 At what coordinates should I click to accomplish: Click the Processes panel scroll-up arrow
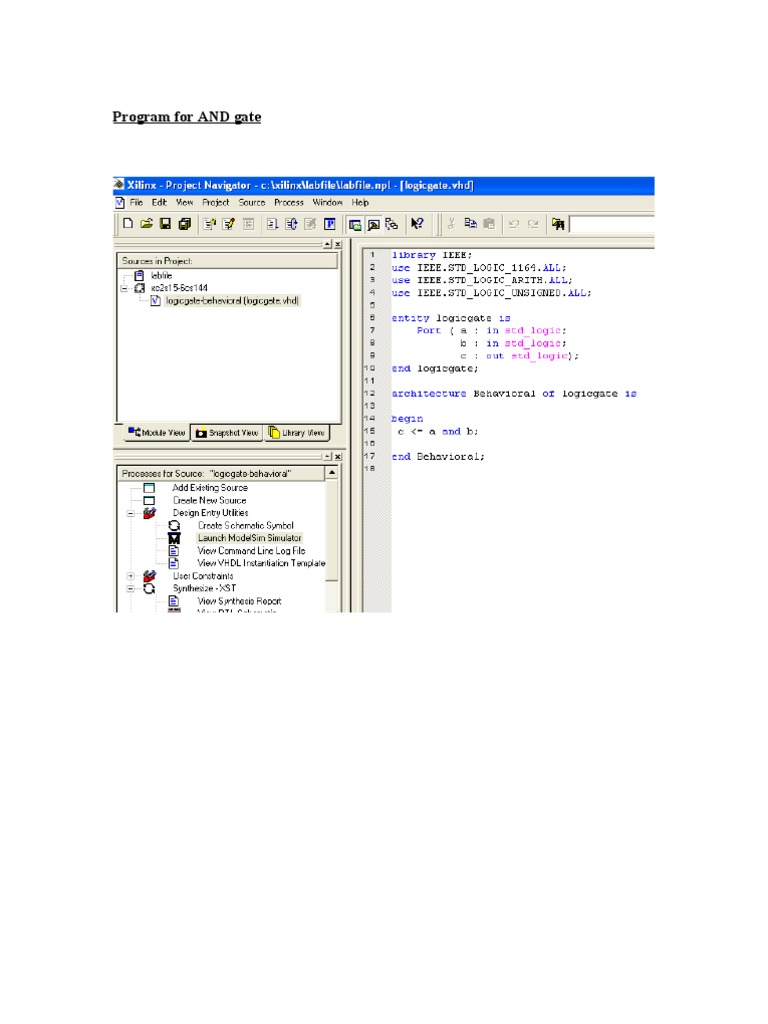[332, 472]
